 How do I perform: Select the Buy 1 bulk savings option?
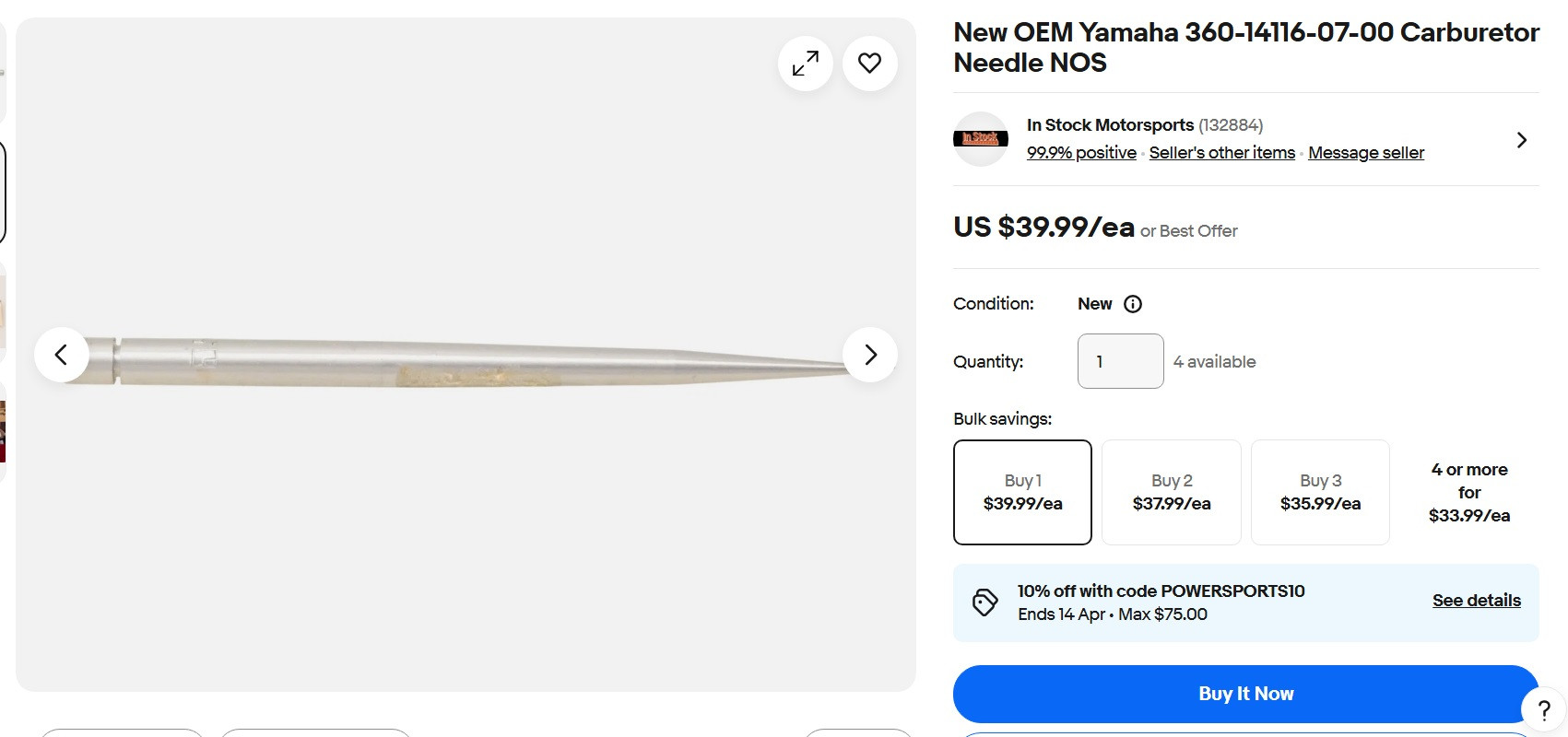tap(1022, 492)
